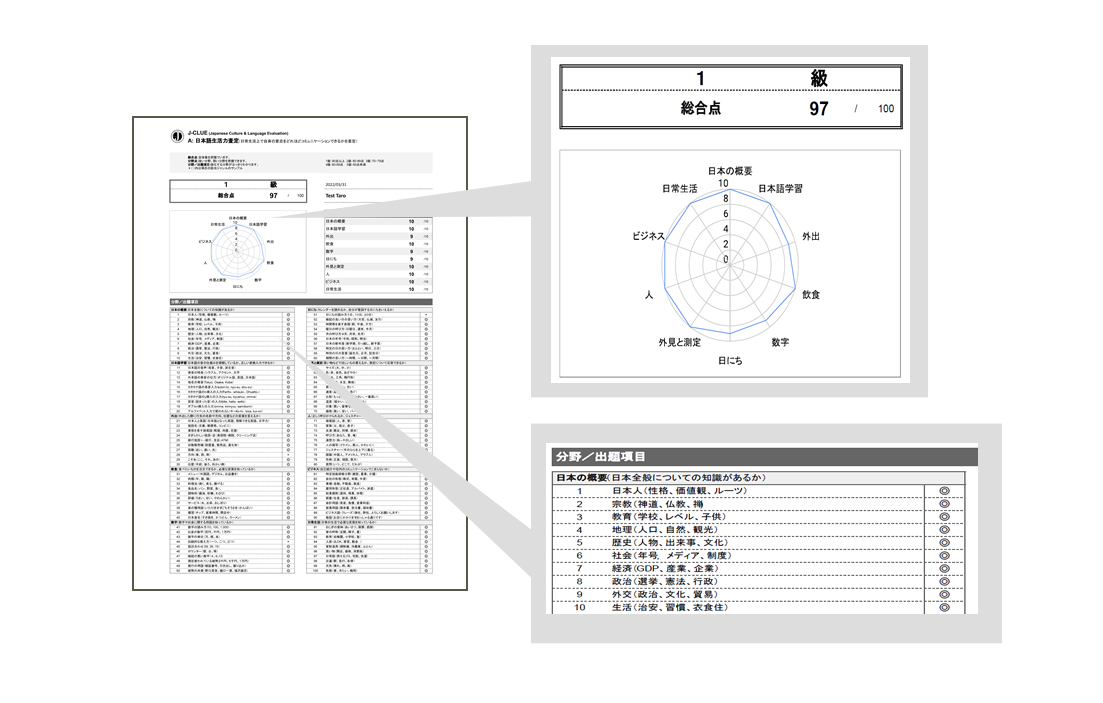
Task: Click double-circle mark for 地理 row
Action: click(944, 530)
